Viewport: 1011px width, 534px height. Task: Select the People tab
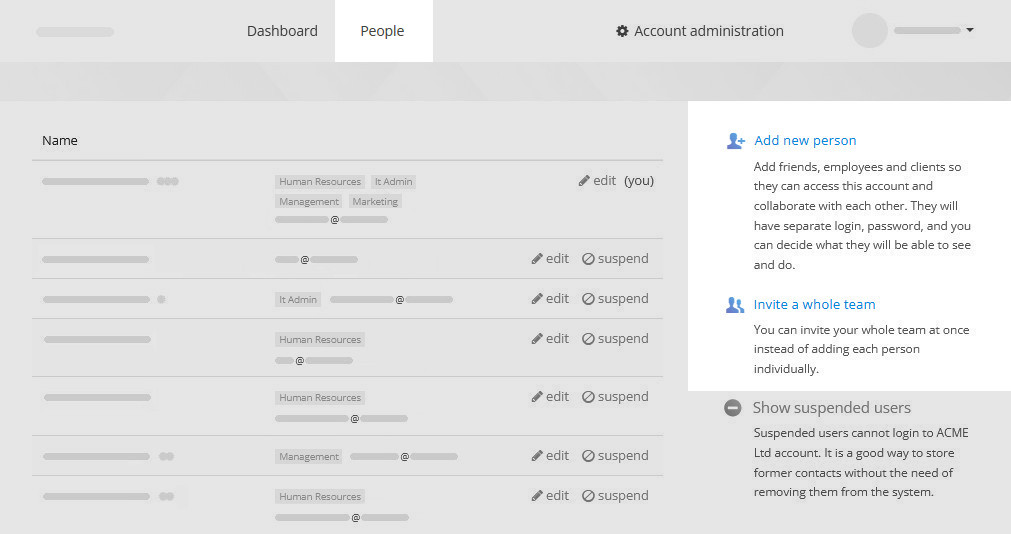point(382,31)
